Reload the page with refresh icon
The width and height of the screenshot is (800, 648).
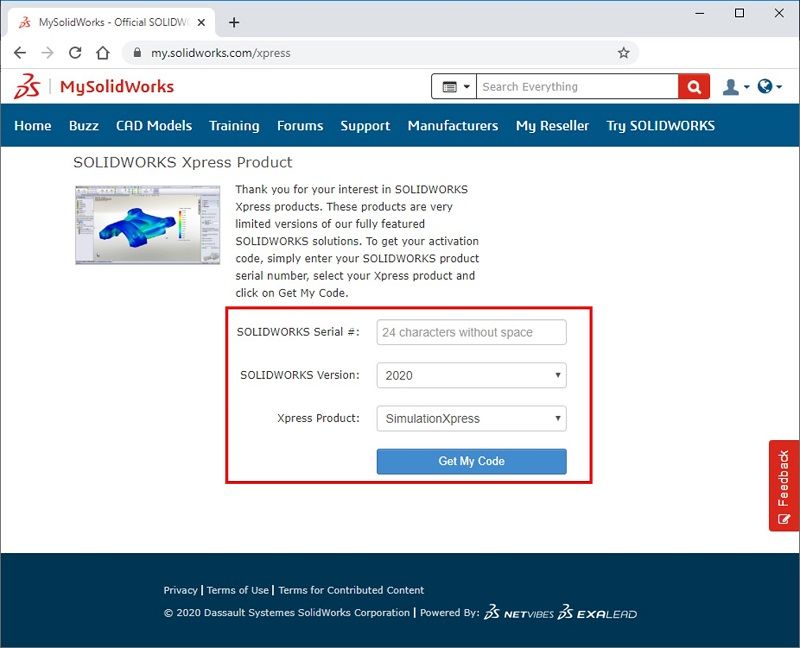75,53
